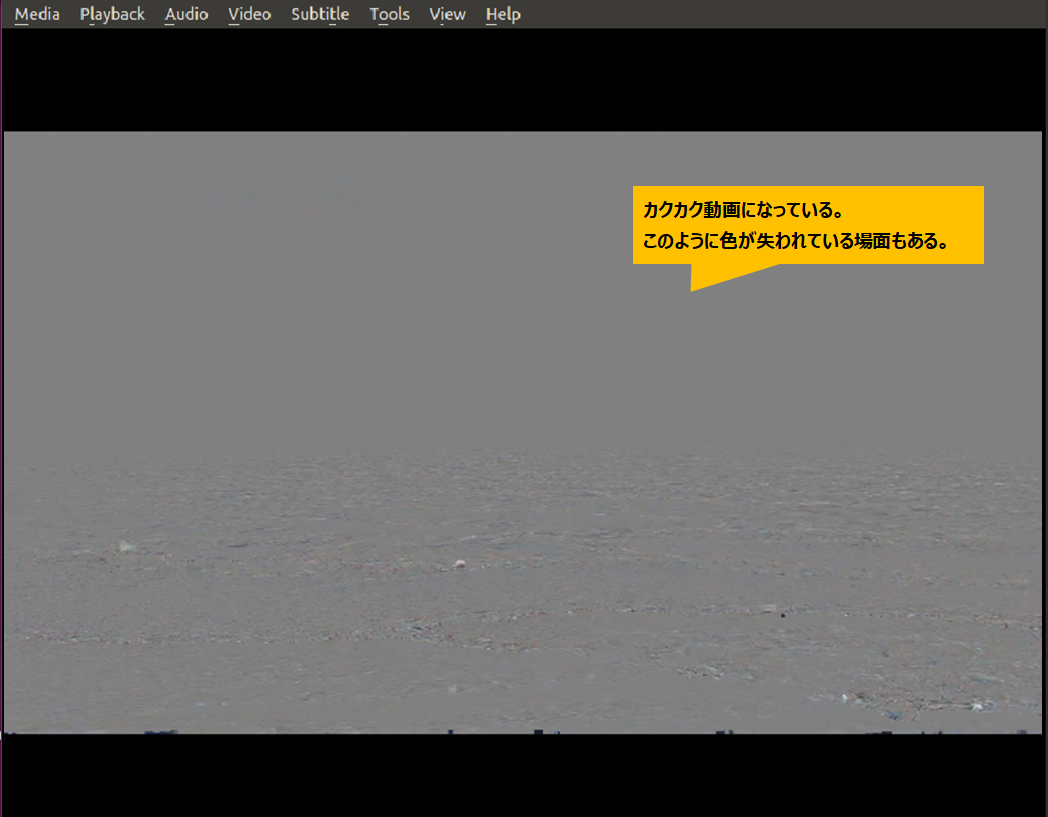Open the Media menu

pyautogui.click(x=37, y=14)
